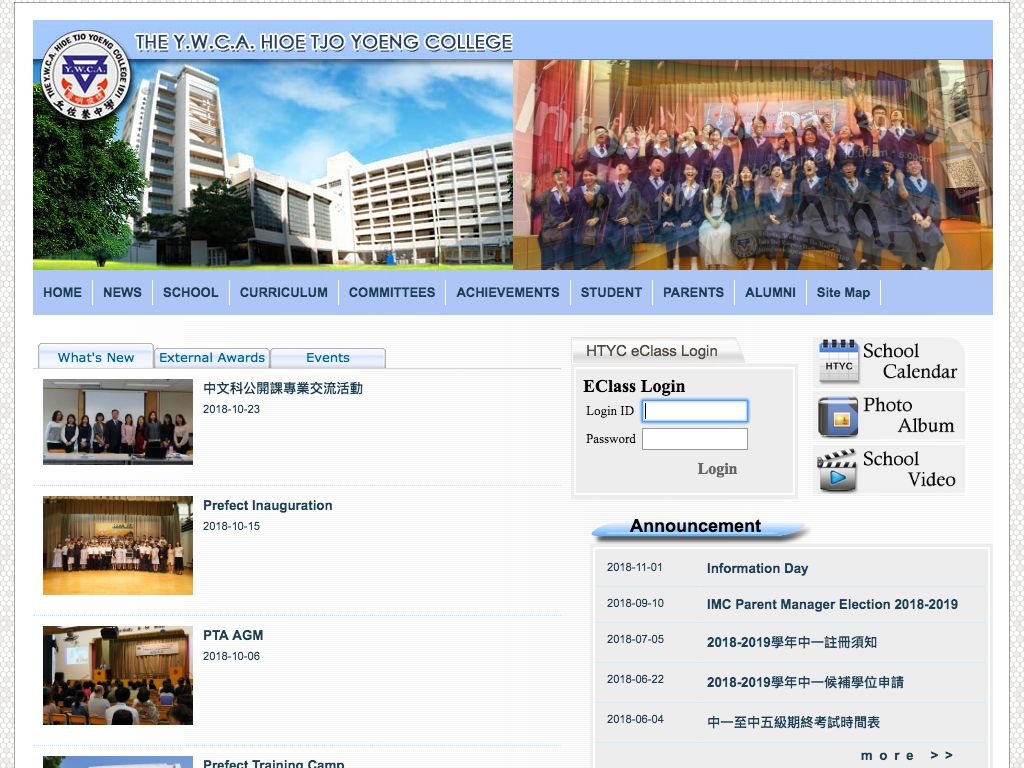Open the School Video clapperboard icon

(x=837, y=470)
